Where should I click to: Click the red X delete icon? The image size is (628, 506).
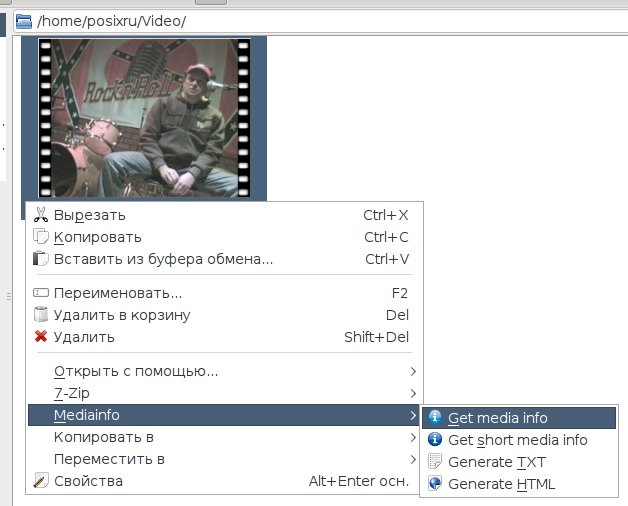click(x=41, y=336)
